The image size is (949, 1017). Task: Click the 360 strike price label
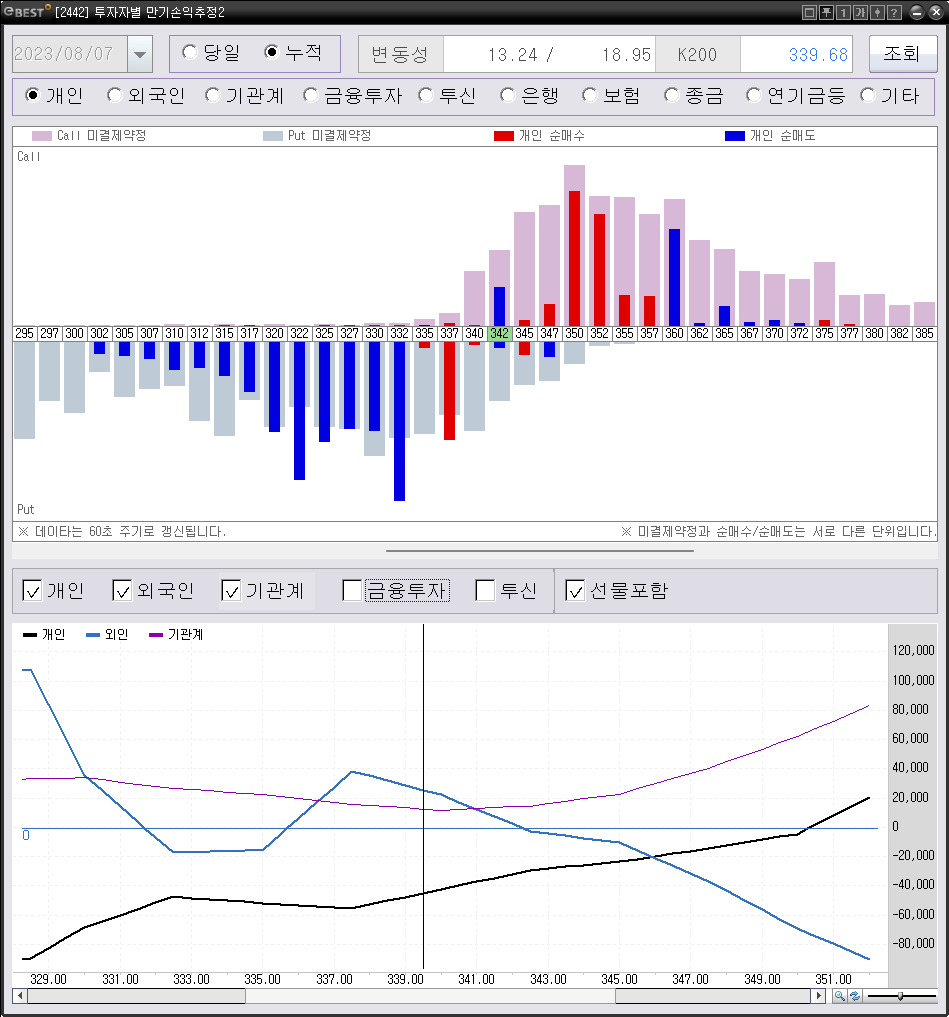tap(675, 333)
